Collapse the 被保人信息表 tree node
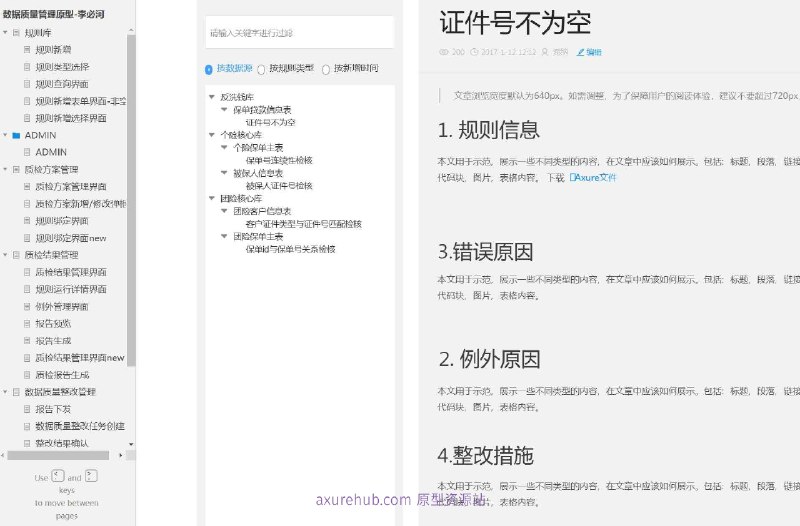800x526 pixels. click(224, 172)
